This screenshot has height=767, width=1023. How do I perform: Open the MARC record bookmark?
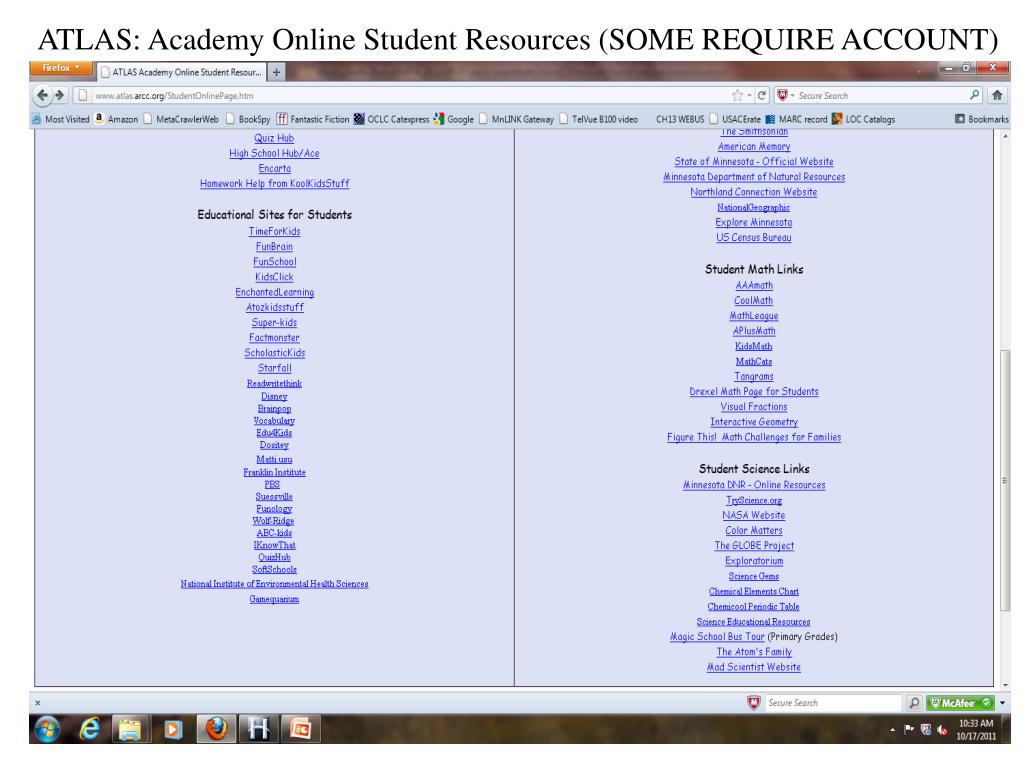pyautogui.click(x=796, y=119)
